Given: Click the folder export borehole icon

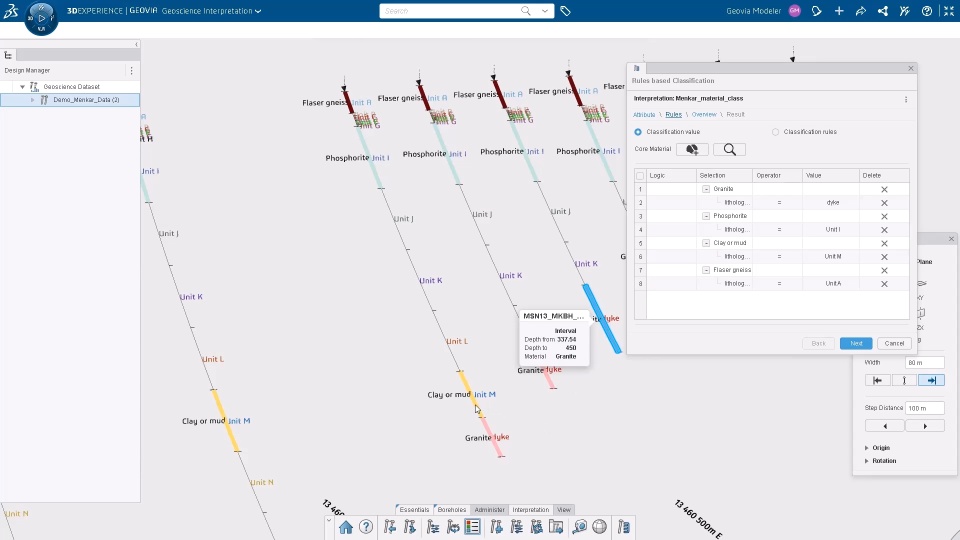Looking at the screenshot, I should 556,527.
